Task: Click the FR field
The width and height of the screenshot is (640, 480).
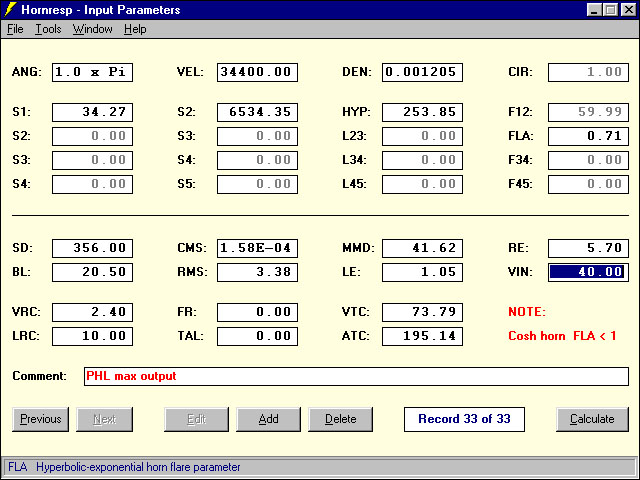Action: (257, 312)
